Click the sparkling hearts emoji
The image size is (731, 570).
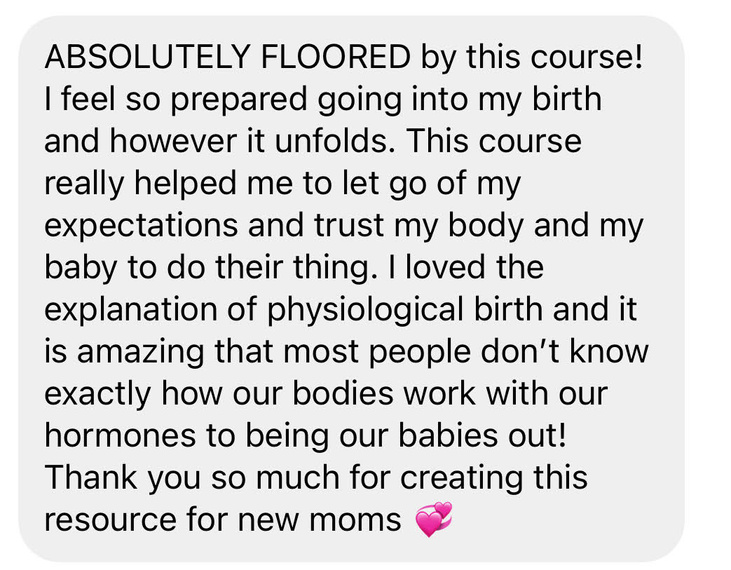[432, 520]
